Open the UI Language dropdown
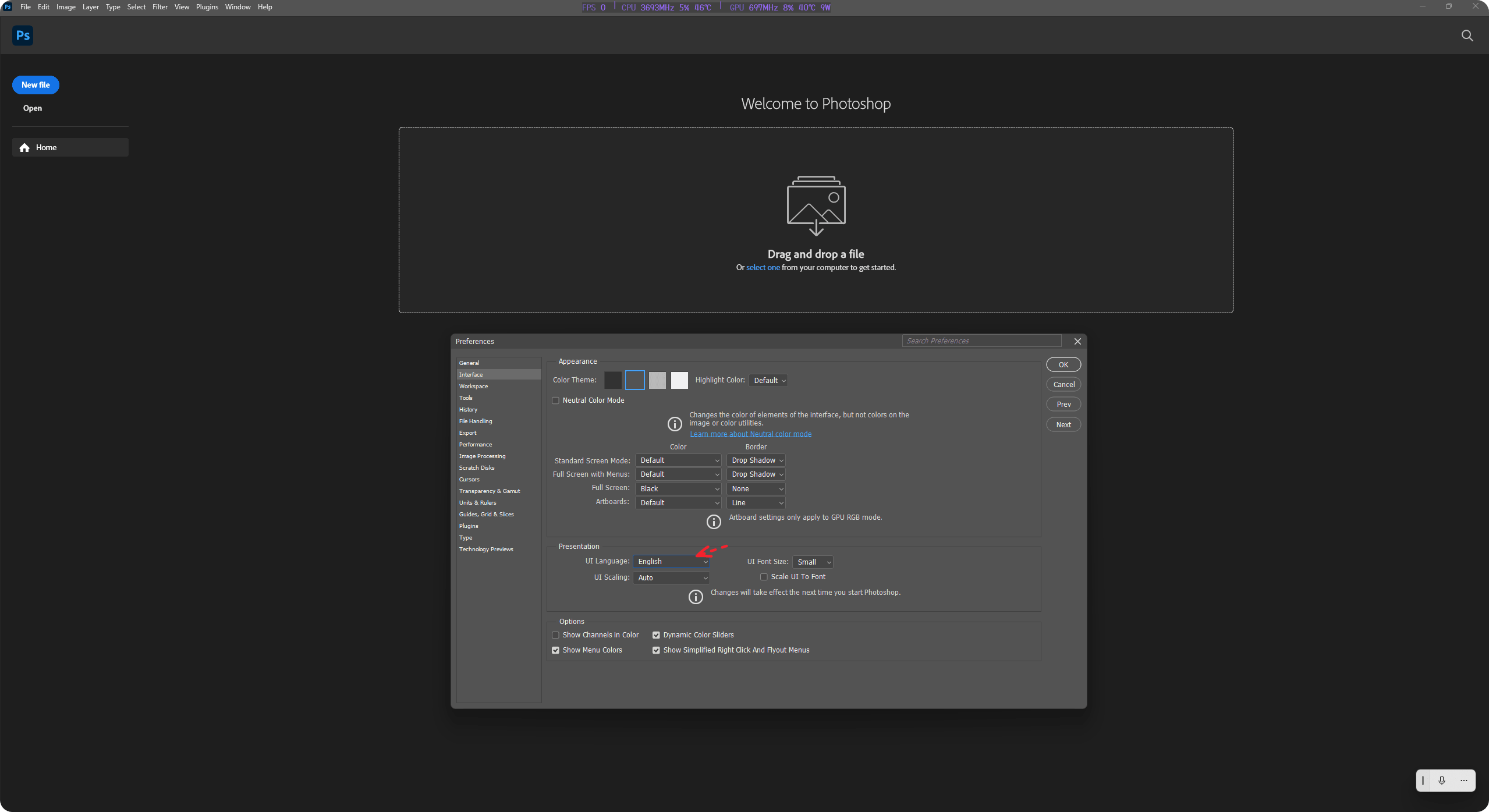1489x812 pixels. pos(672,562)
